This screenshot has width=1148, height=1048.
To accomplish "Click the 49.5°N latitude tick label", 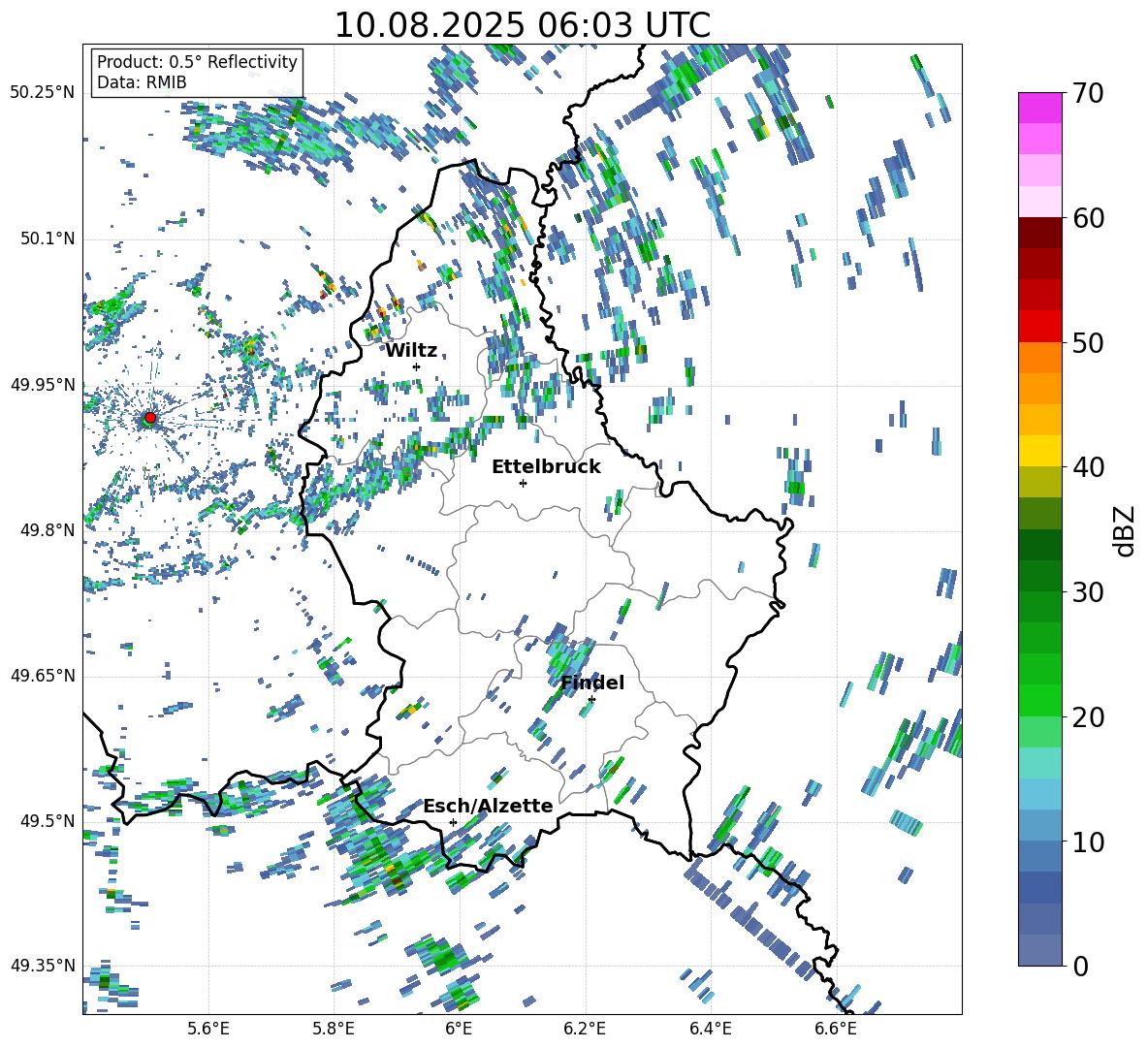I will coord(47,820).
